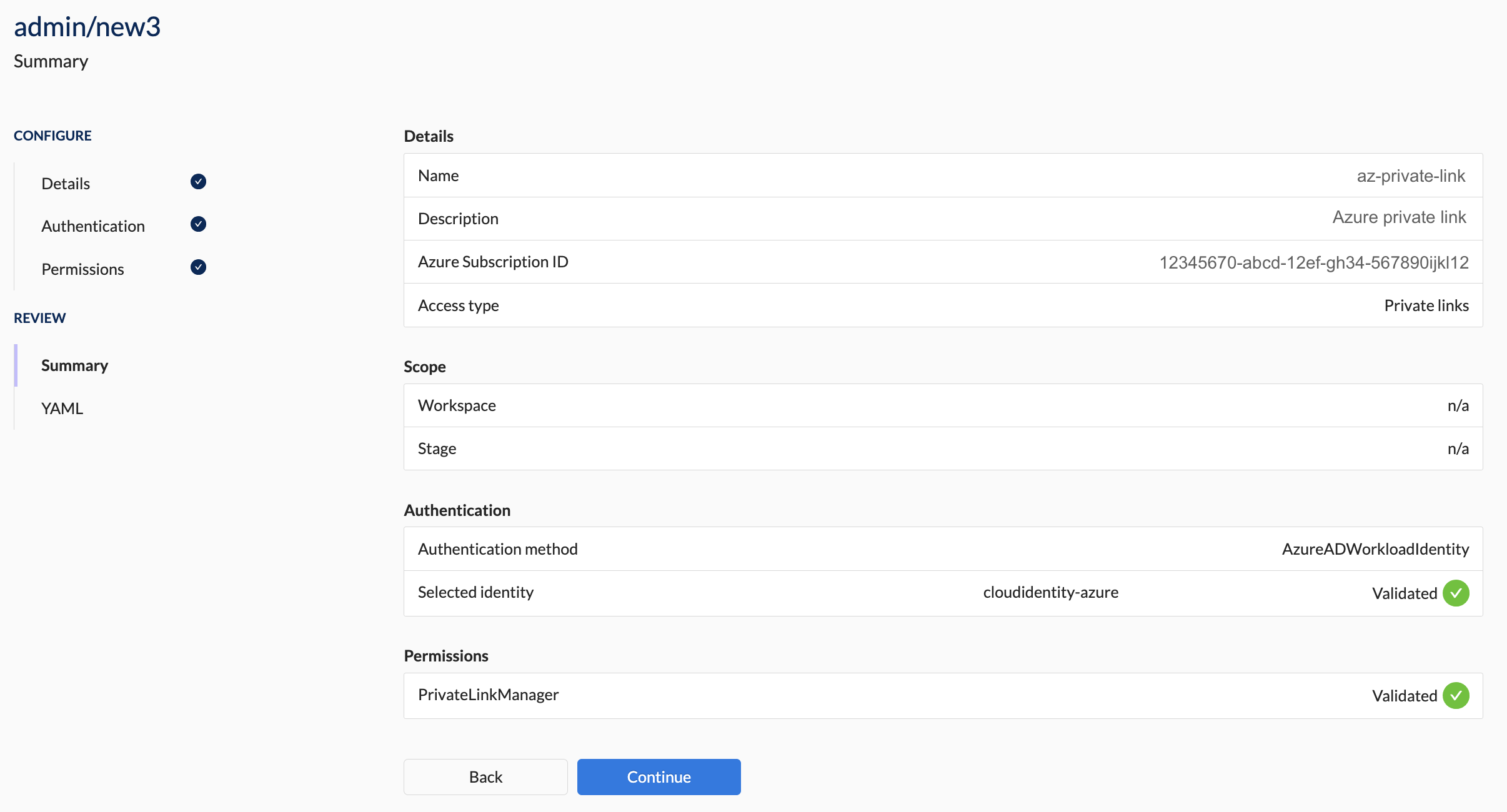Screen dimensions: 1507x812
Task: Click the Scope section heading
Action: pos(424,367)
